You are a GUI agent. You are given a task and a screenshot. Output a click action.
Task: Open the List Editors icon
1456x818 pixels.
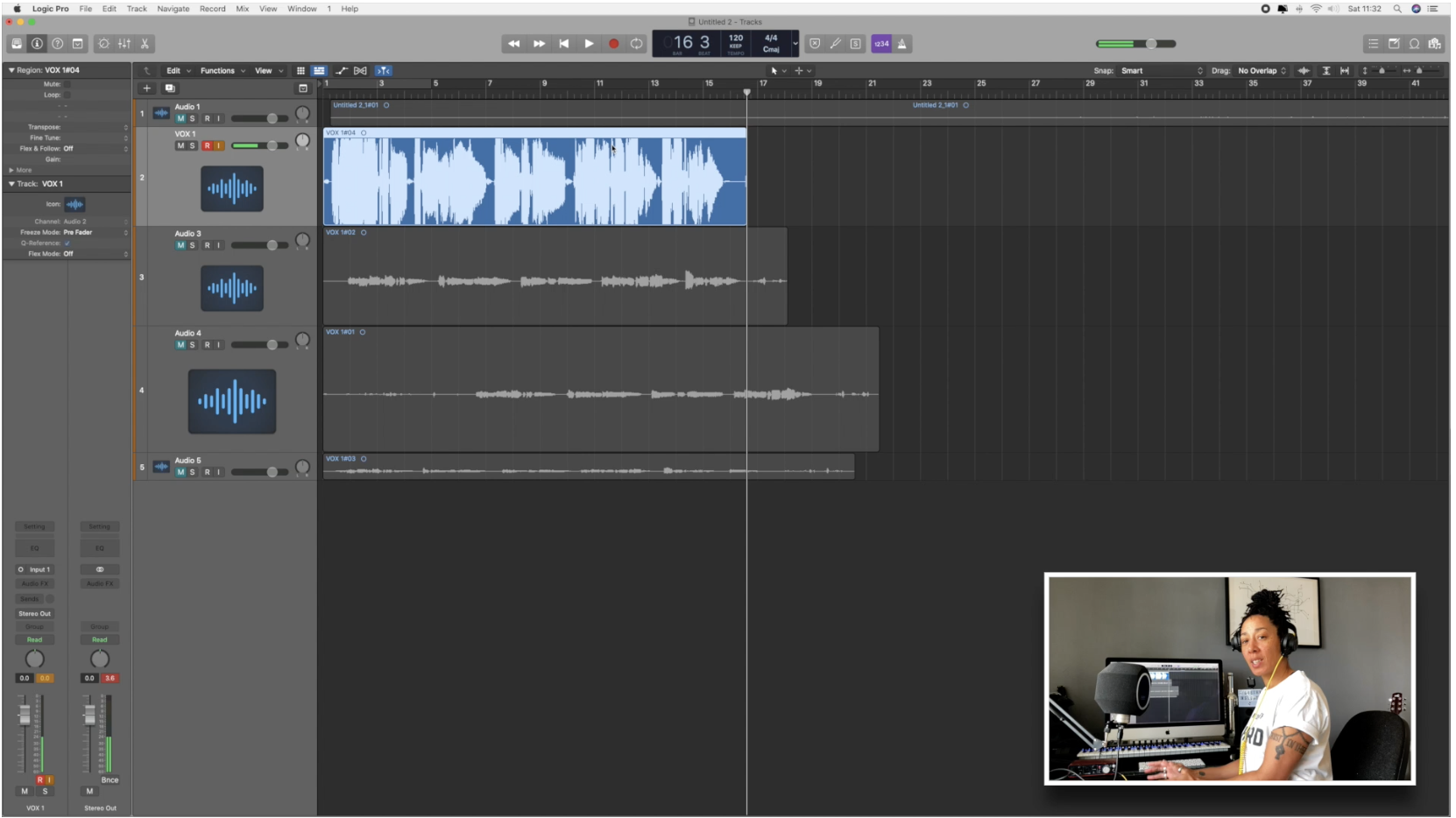click(x=1374, y=44)
